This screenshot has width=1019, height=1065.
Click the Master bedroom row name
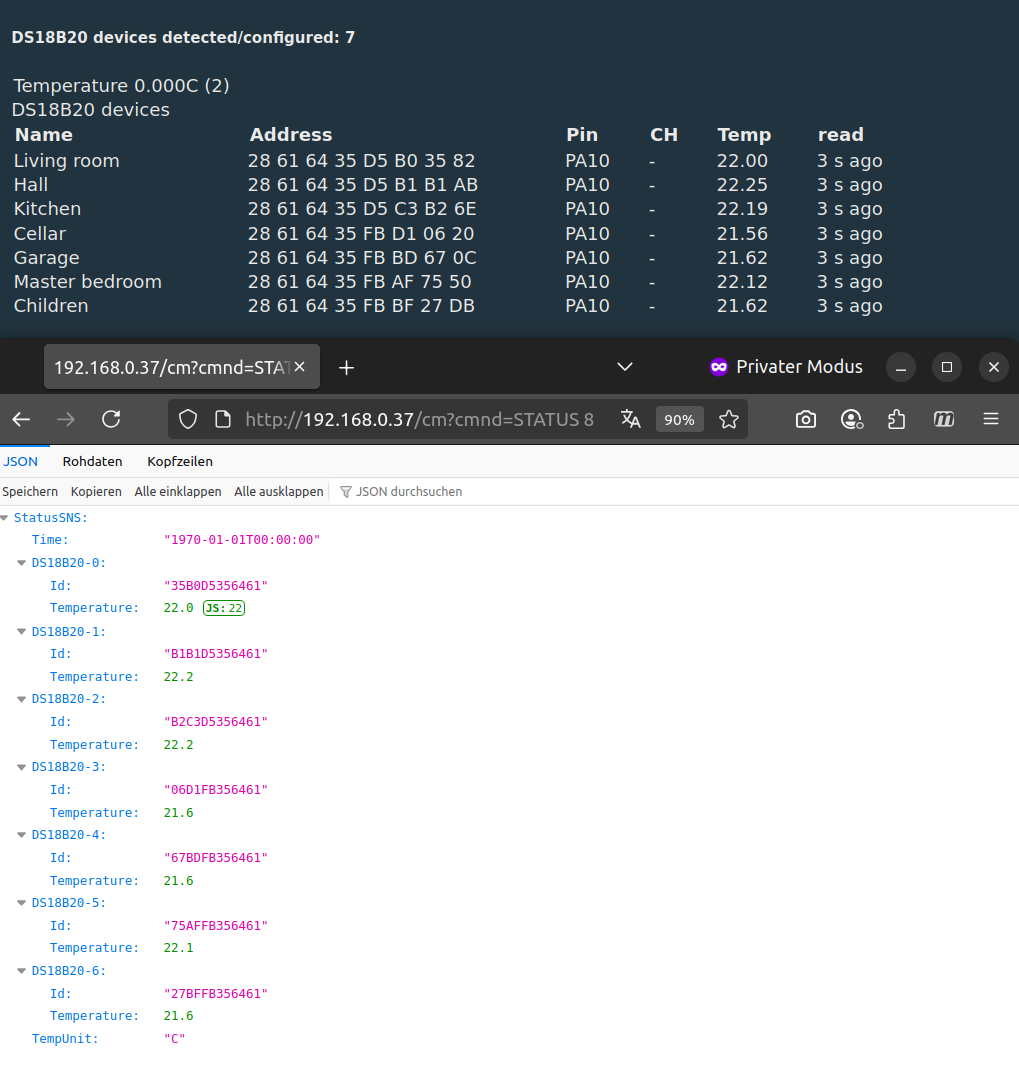click(88, 282)
